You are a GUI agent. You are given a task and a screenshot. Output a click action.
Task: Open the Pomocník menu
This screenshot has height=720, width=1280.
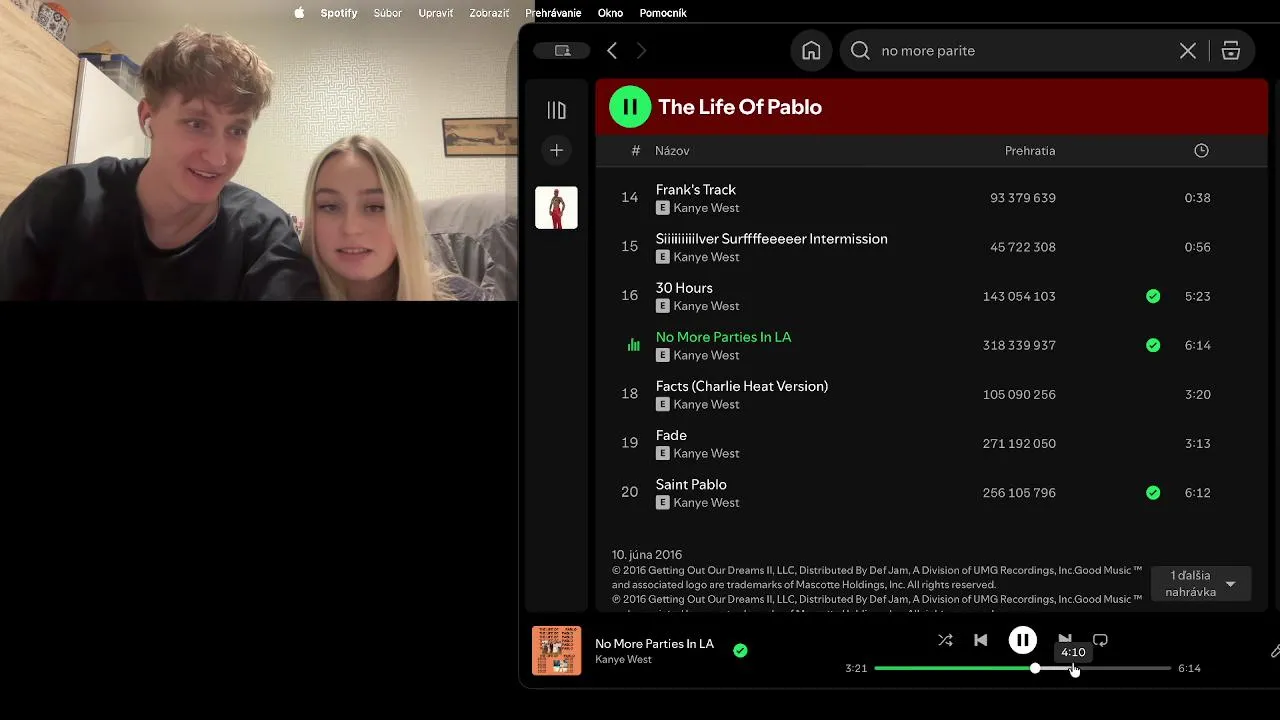point(663,13)
